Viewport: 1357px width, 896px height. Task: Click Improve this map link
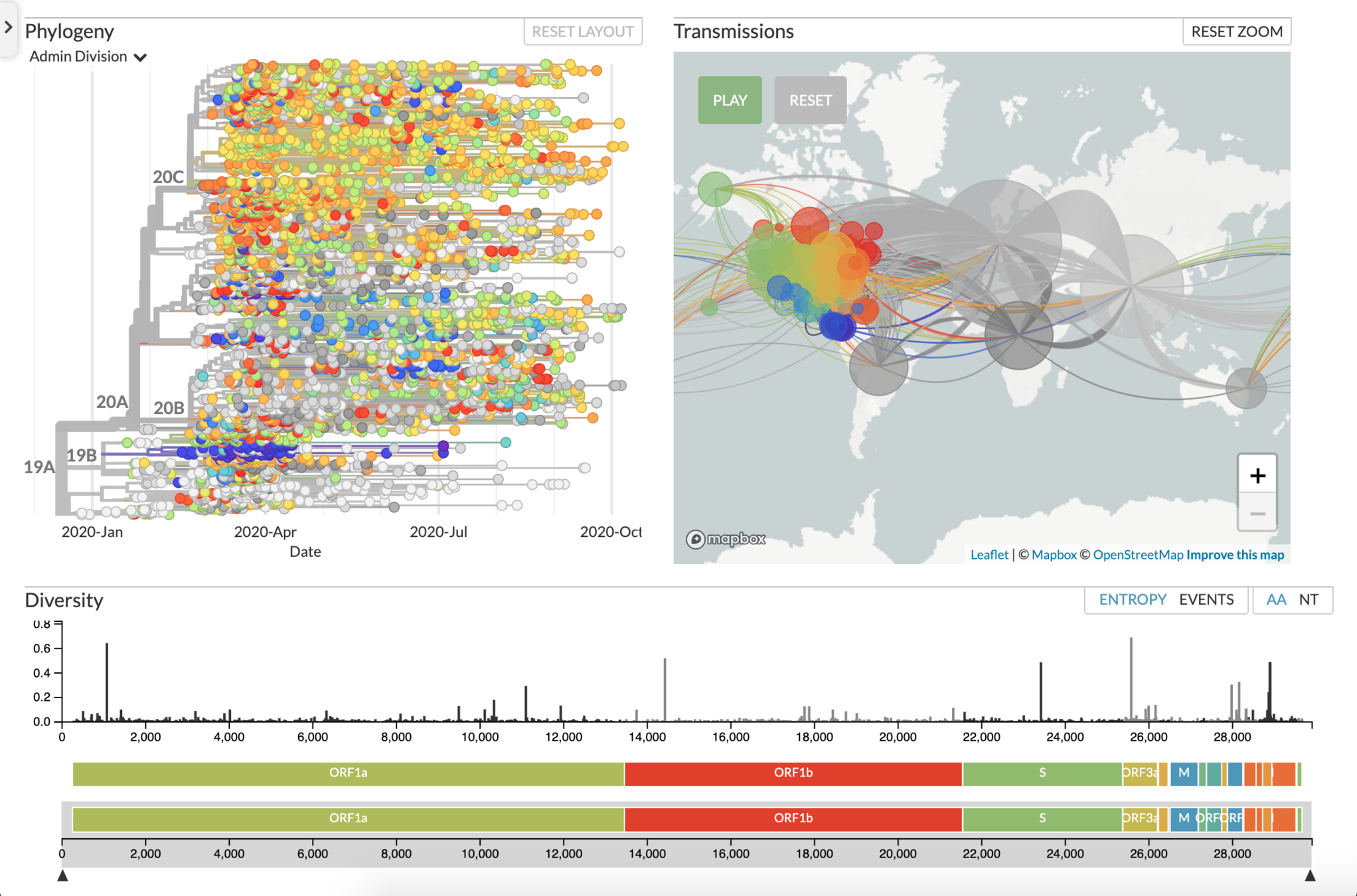pyautogui.click(x=1235, y=554)
